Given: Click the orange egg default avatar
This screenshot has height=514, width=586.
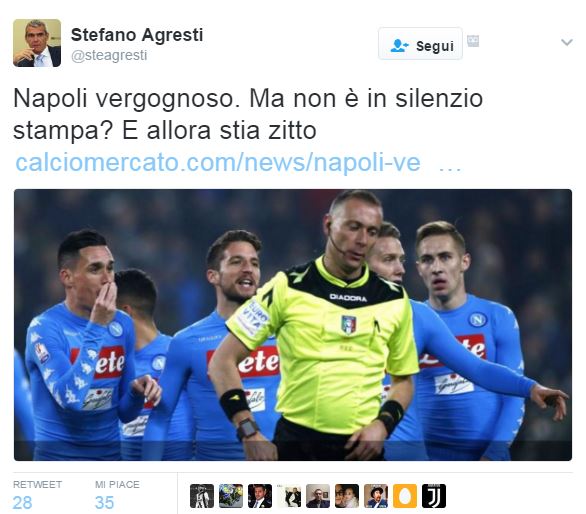Looking at the screenshot, I should pos(405,496).
